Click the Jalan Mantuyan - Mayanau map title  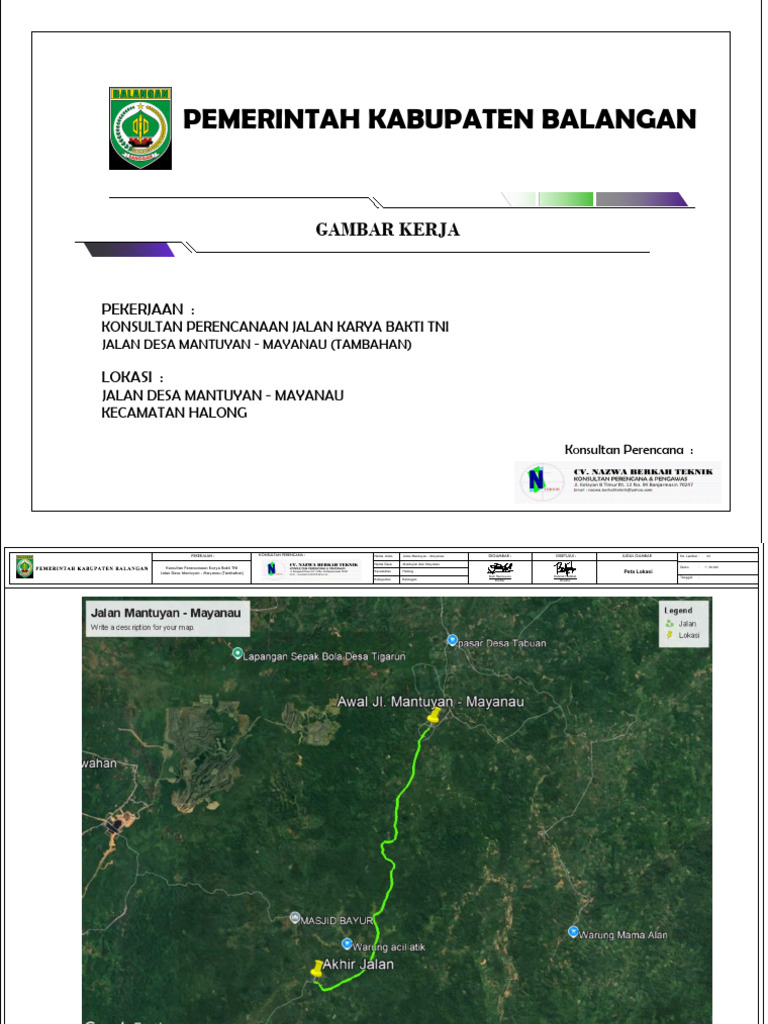166,613
